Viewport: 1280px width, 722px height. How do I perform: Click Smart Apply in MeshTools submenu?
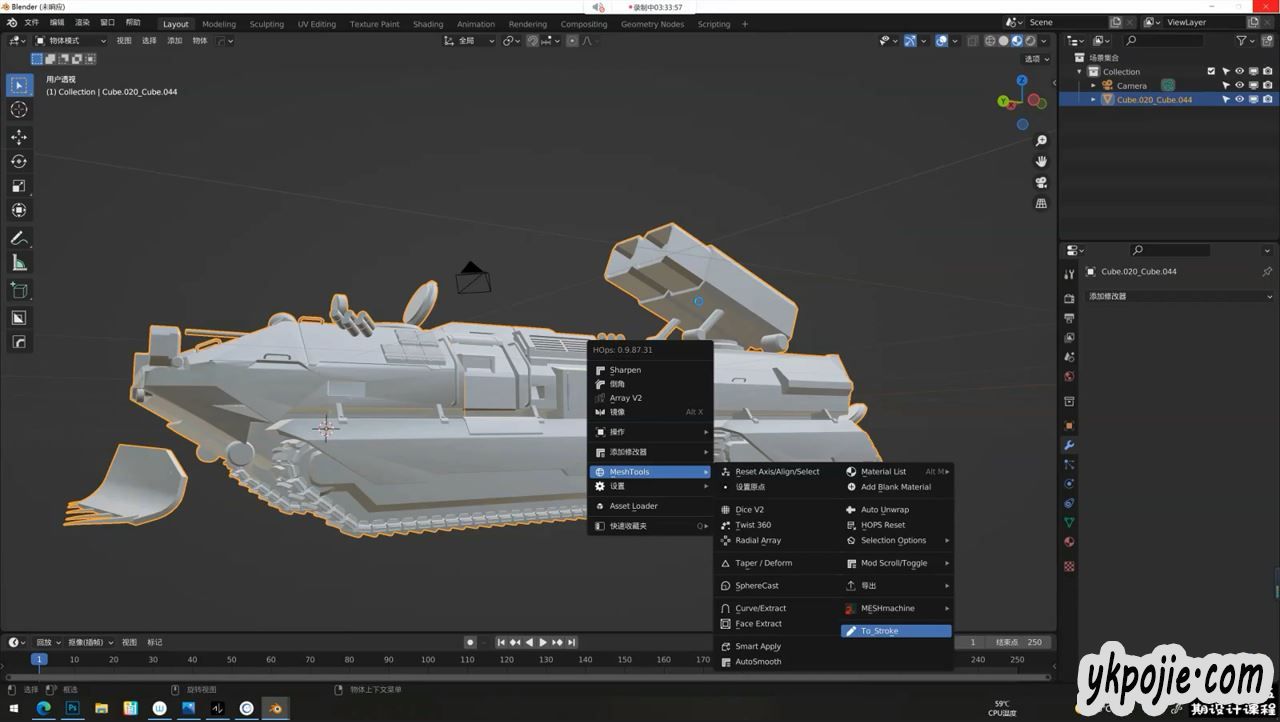pyautogui.click(x=758, y=646)
